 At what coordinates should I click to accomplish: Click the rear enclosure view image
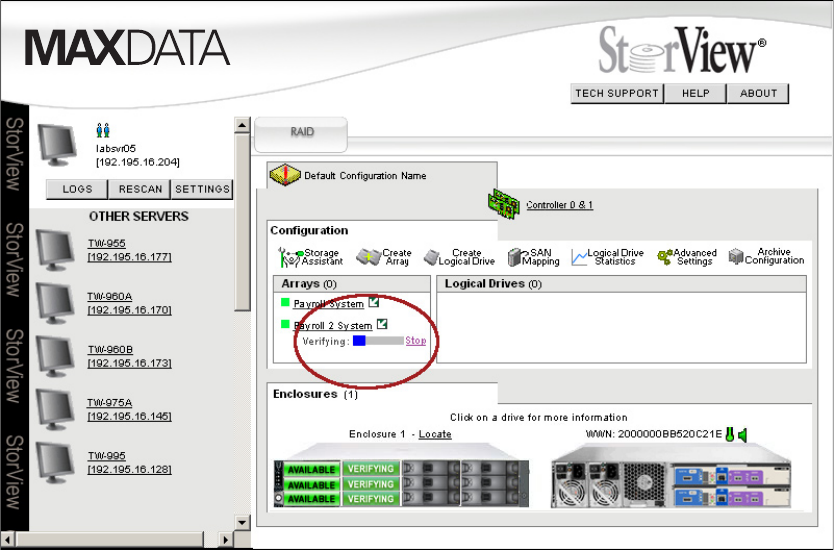[x=671, y=476]
